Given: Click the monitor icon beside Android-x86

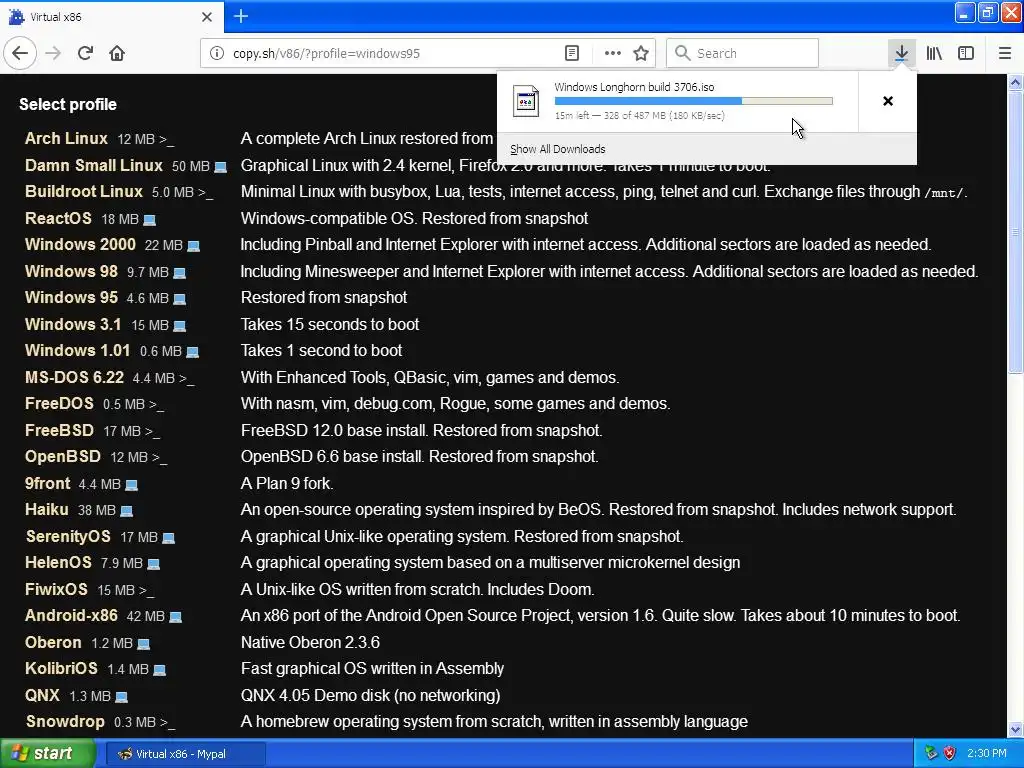Looking at the screenshot, I should [175, 617].
